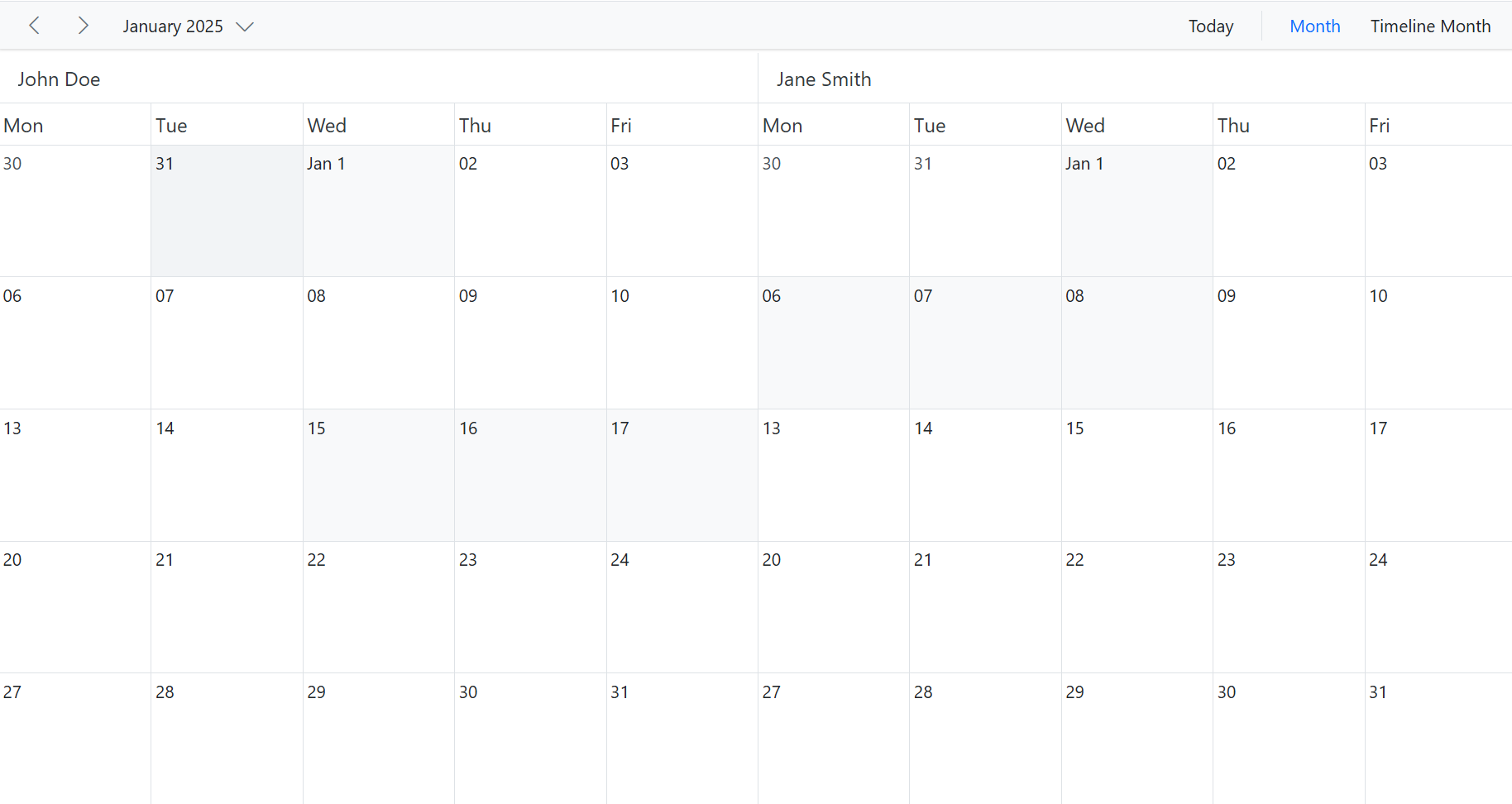Click Mon column header under Jane Smith

pos(834,125)
